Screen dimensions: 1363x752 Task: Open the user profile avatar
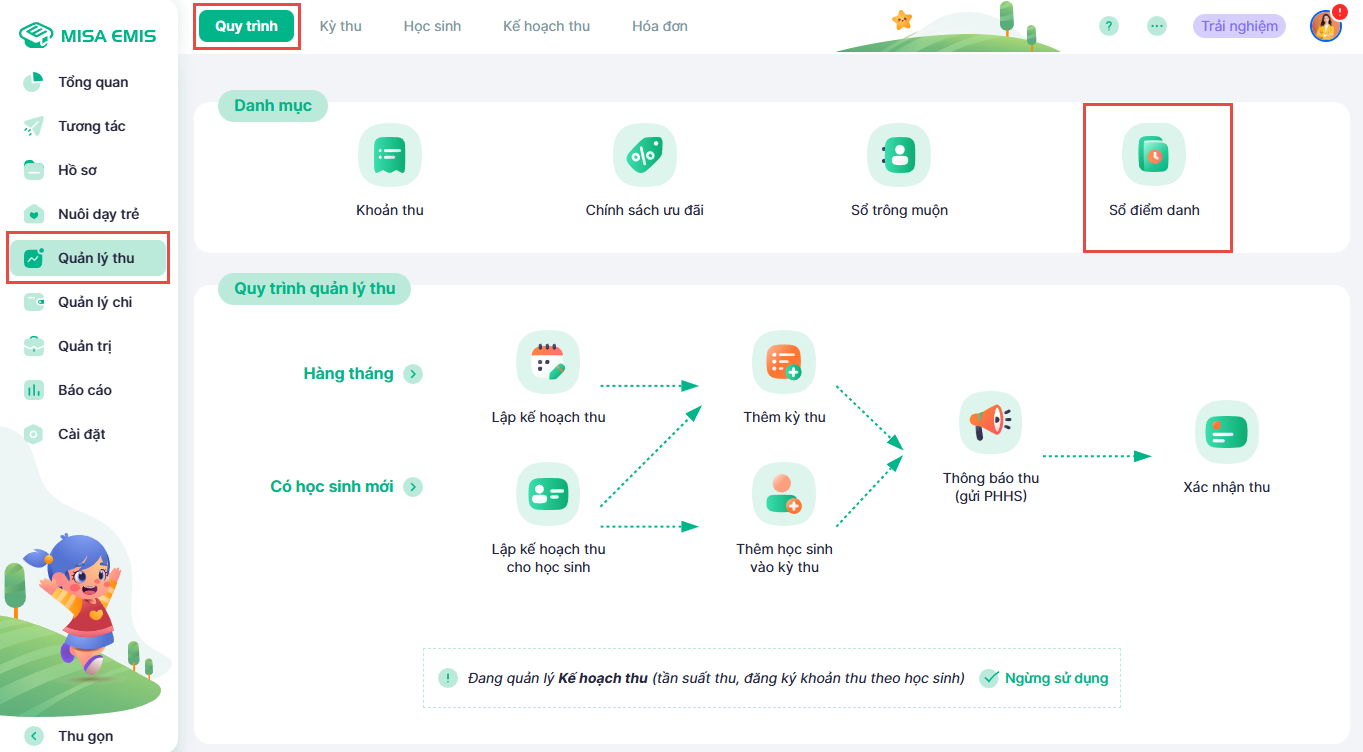[x=1325, y=26]
